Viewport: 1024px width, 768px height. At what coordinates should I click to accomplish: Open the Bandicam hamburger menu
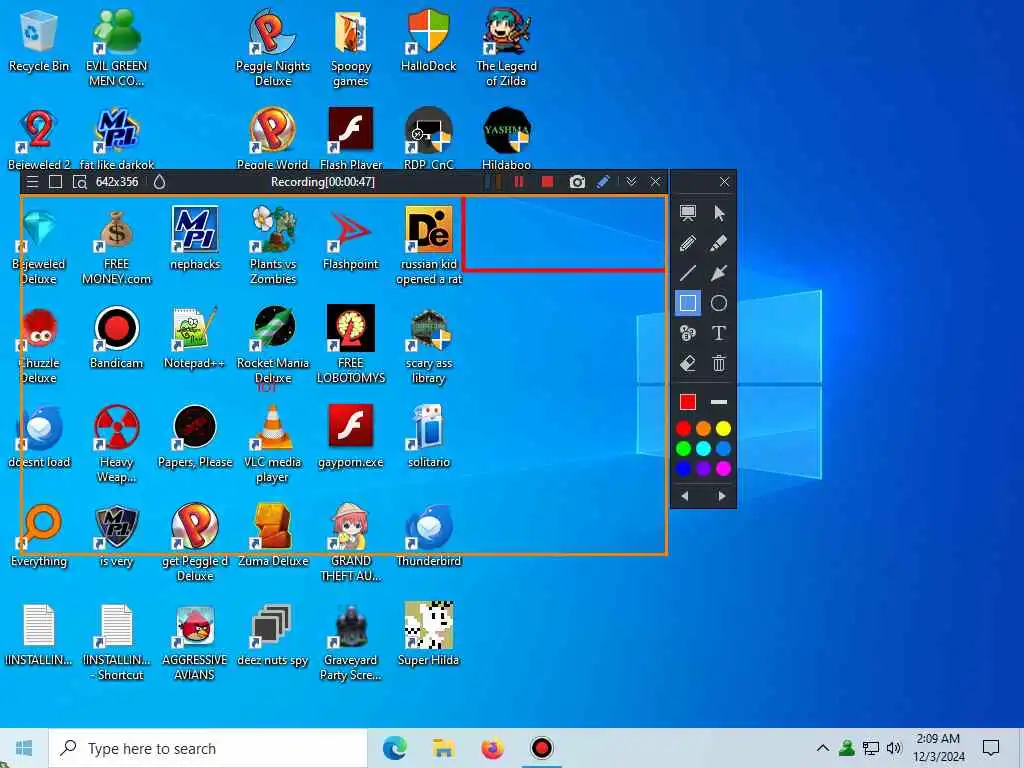pyautogui.click(x=32, y=182)
